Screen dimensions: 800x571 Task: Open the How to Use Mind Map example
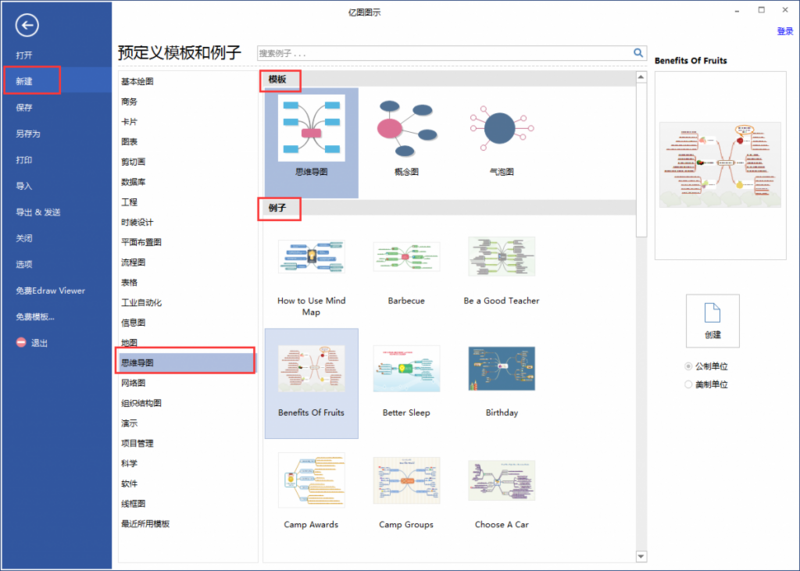coord(311,257)
